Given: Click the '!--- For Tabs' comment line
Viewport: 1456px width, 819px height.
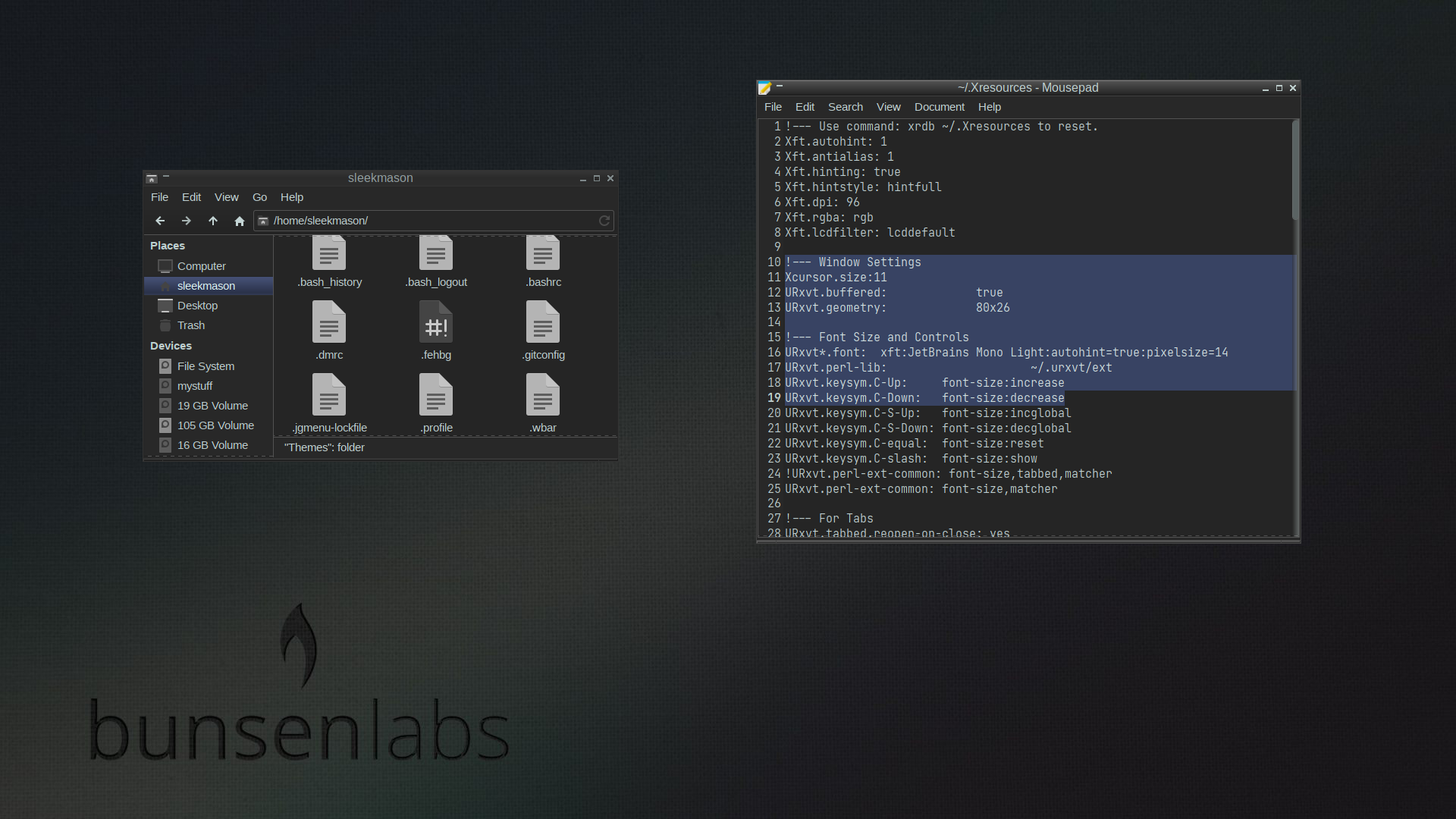Looking at the screenshot, I should 829,519.
